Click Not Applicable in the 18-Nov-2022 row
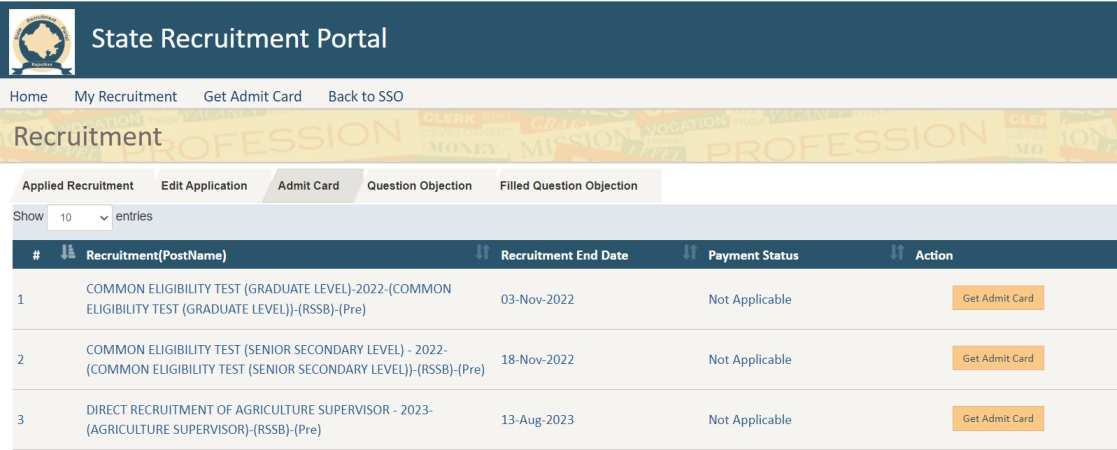1117x450 pixels. click(x=749, y=360)
